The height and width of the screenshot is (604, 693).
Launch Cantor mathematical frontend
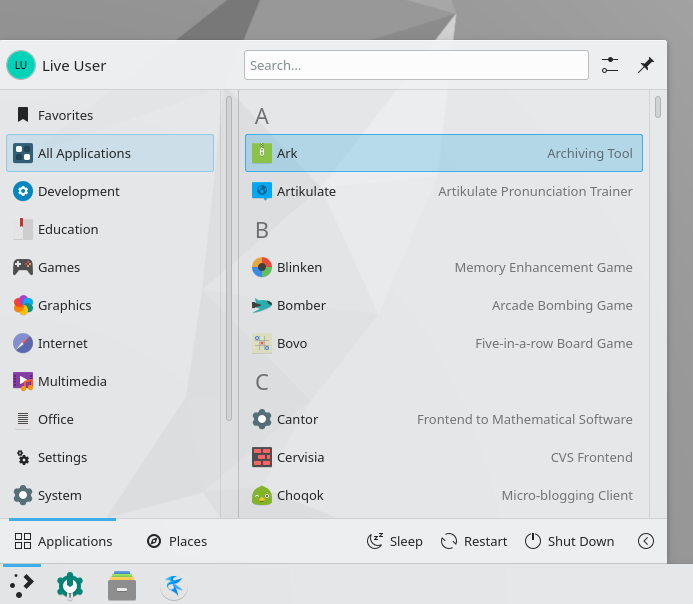click(x=444, y=419)
